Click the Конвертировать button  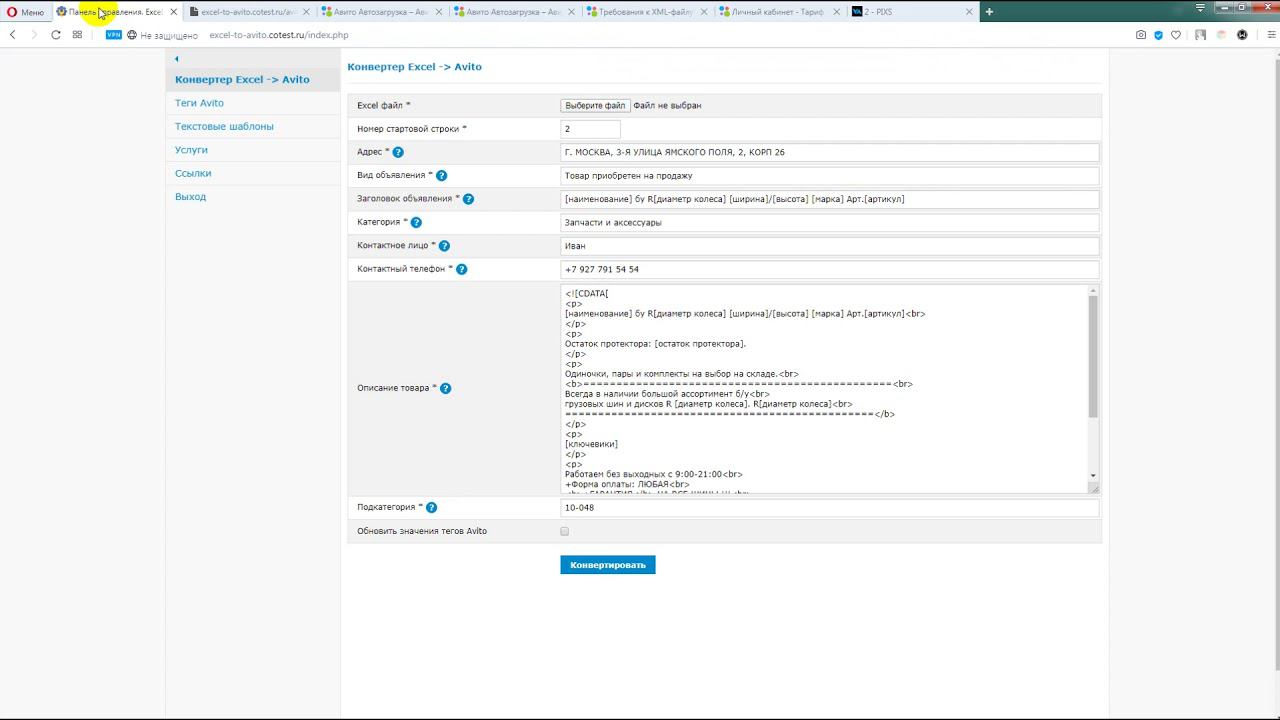608,565
